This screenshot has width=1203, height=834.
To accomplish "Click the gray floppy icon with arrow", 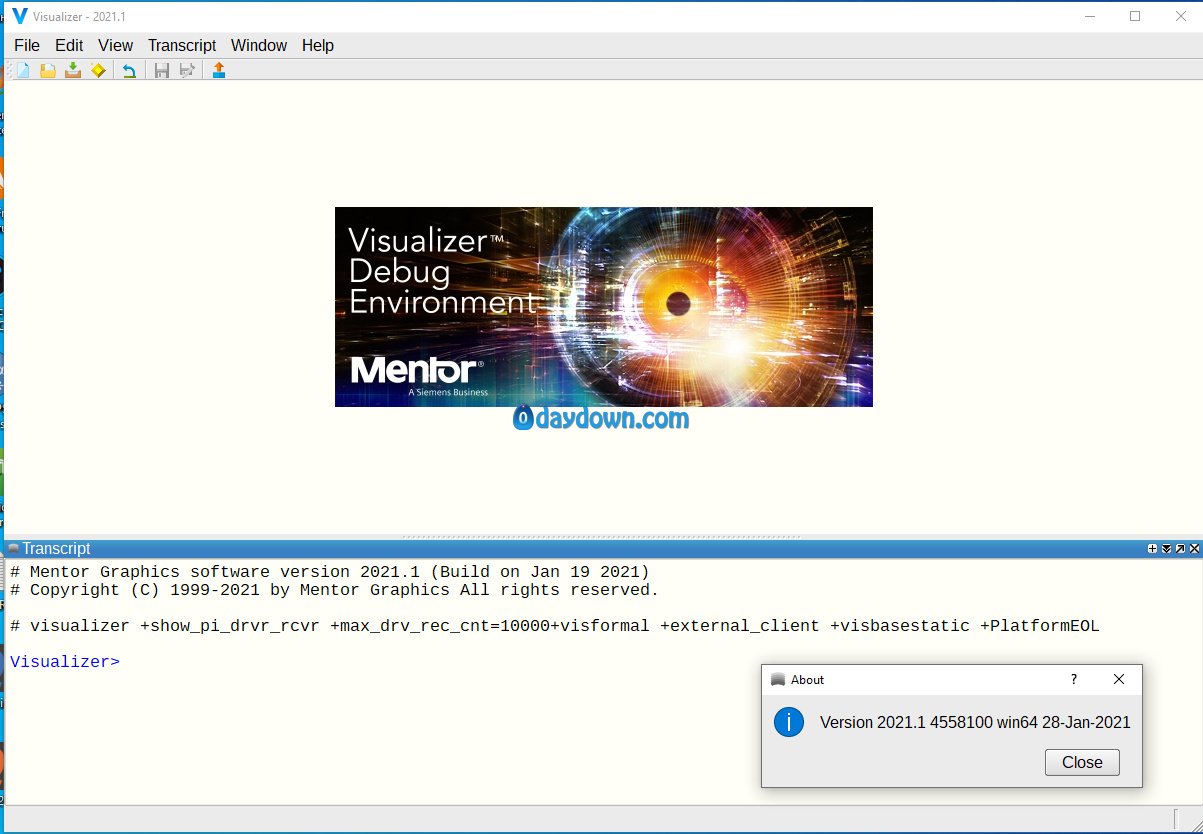I will (186, 70).
